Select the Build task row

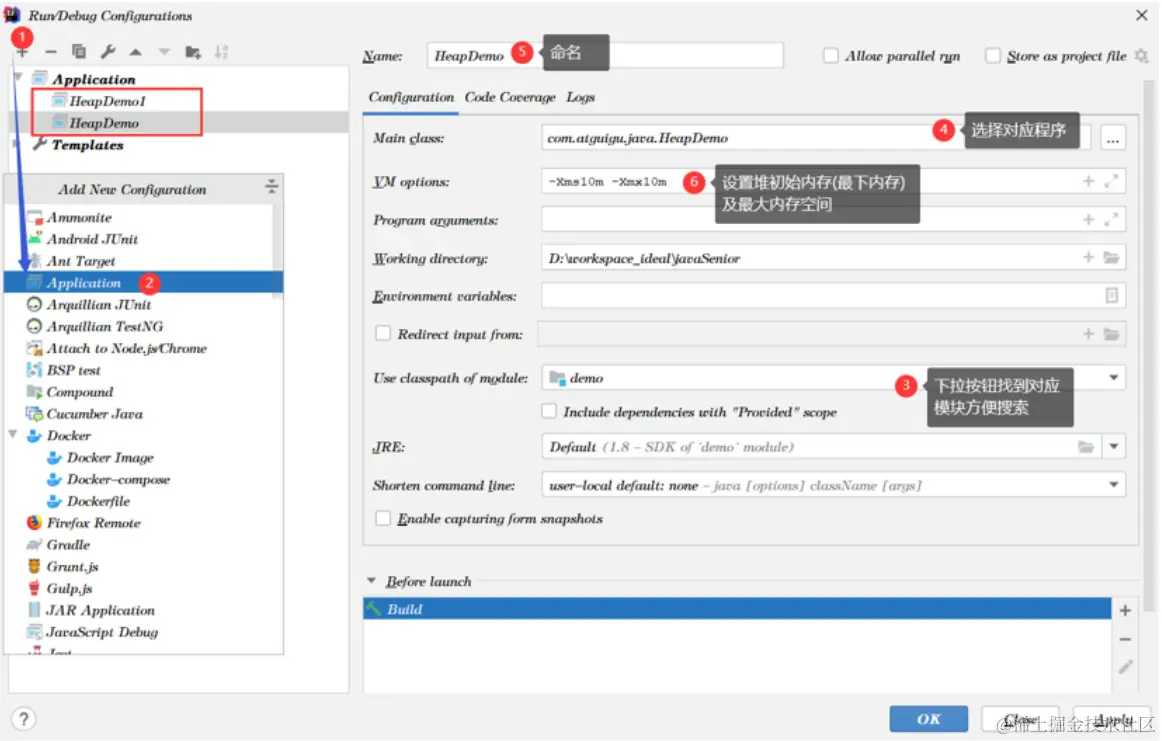[737, 609]
